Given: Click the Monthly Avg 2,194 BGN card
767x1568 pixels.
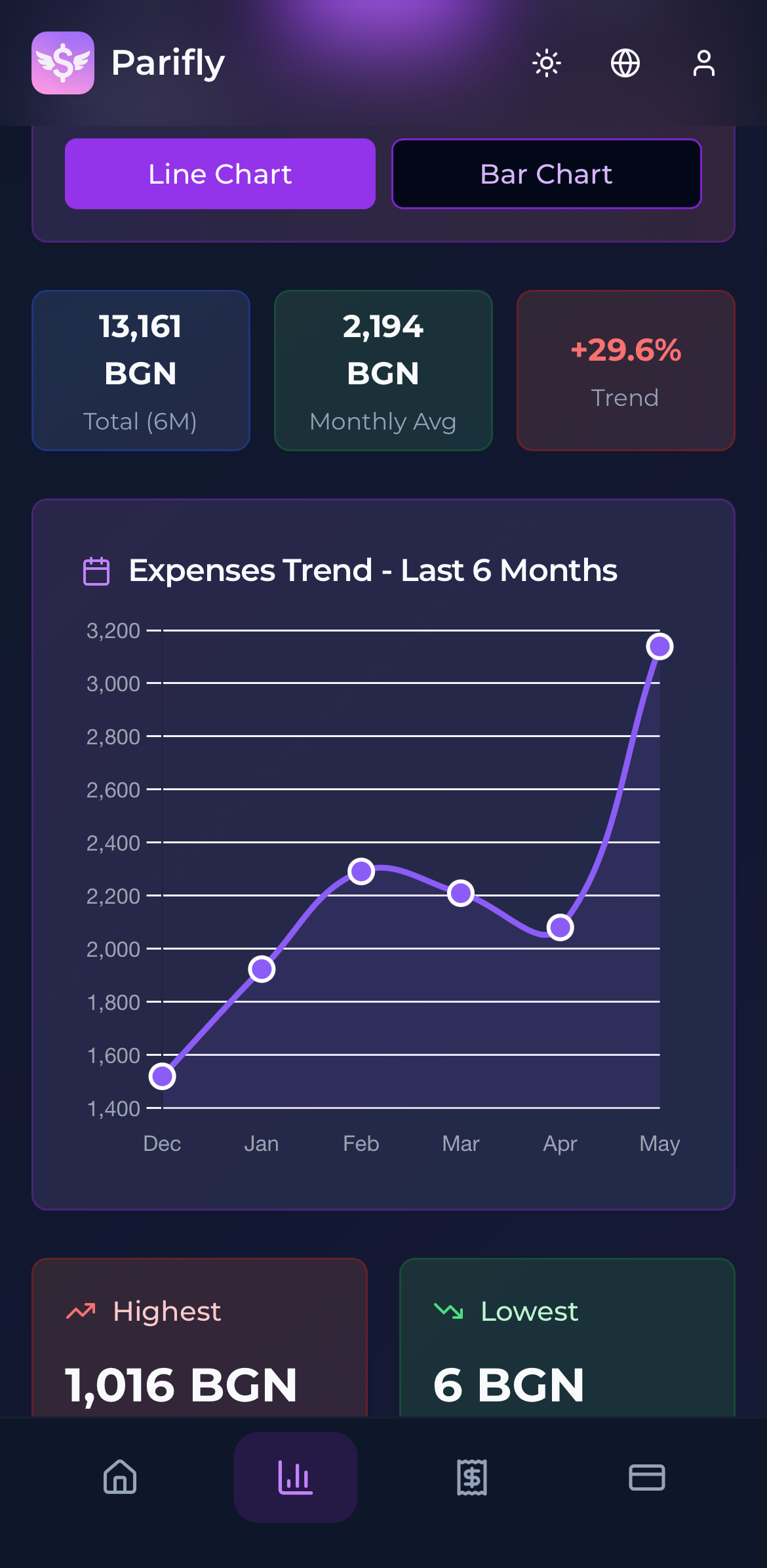Looking at the screenshot, I should pos(383,371).
